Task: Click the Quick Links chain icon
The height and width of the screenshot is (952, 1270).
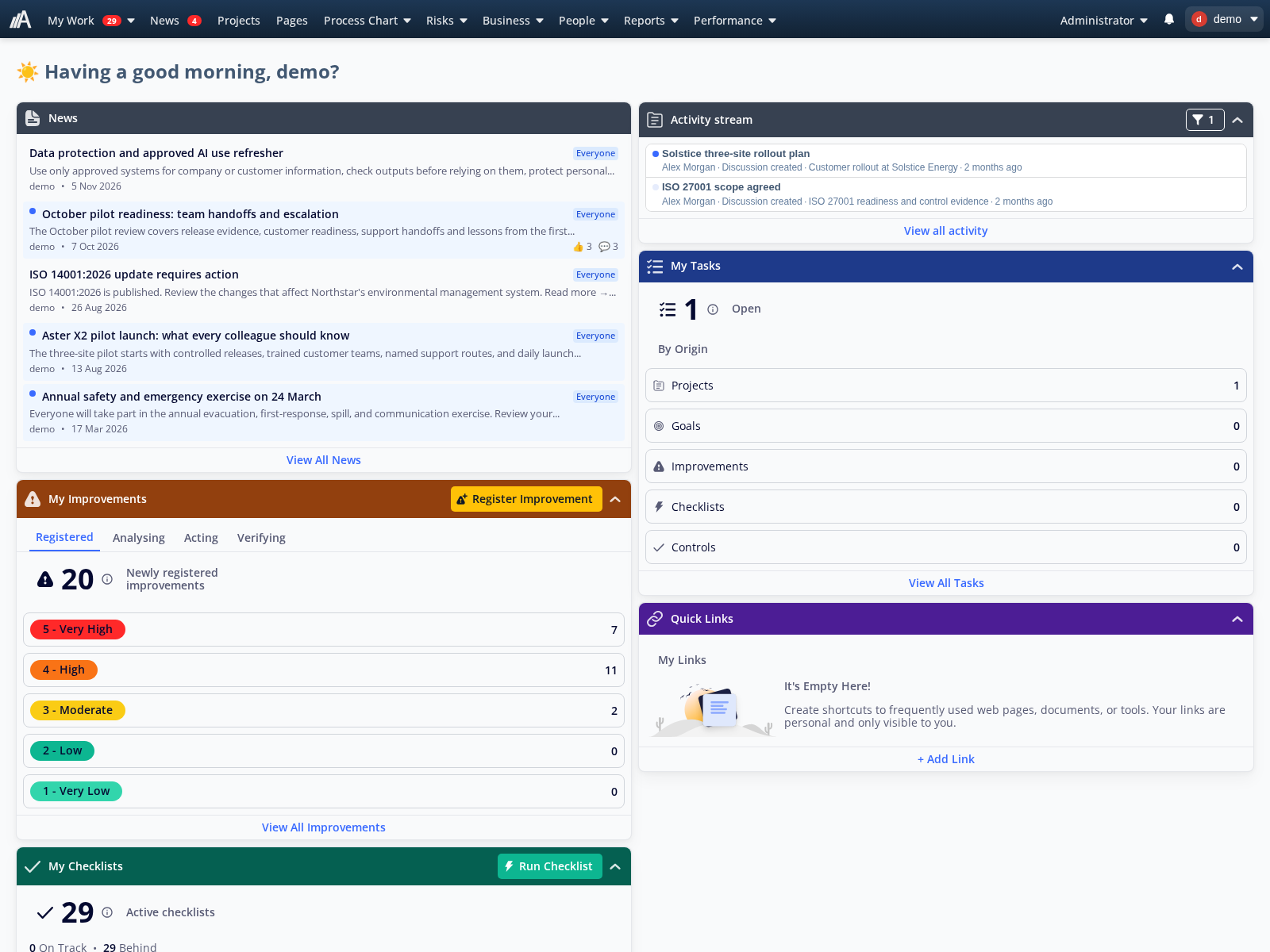Action: (x=655, y=619)
